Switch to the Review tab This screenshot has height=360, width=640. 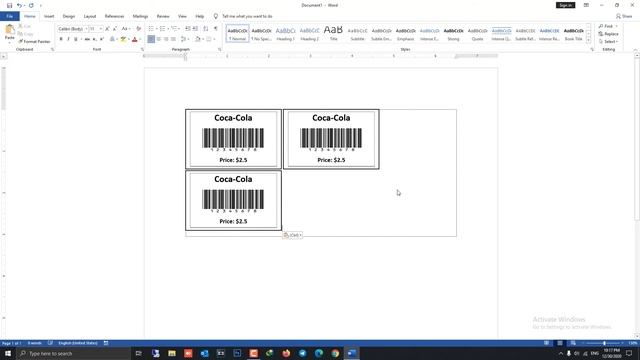pyautogui.click(x=163, y=16)
